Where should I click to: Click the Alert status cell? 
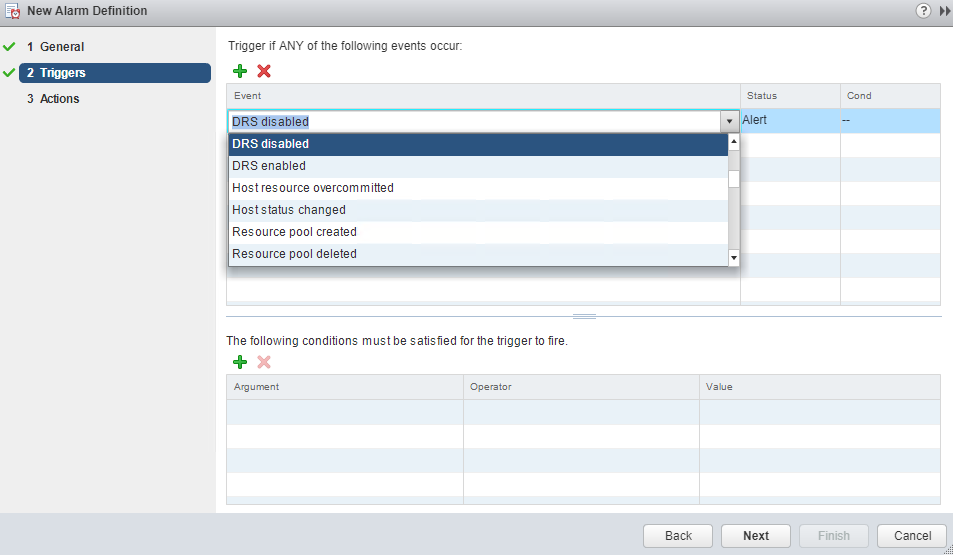pos(790,120)
